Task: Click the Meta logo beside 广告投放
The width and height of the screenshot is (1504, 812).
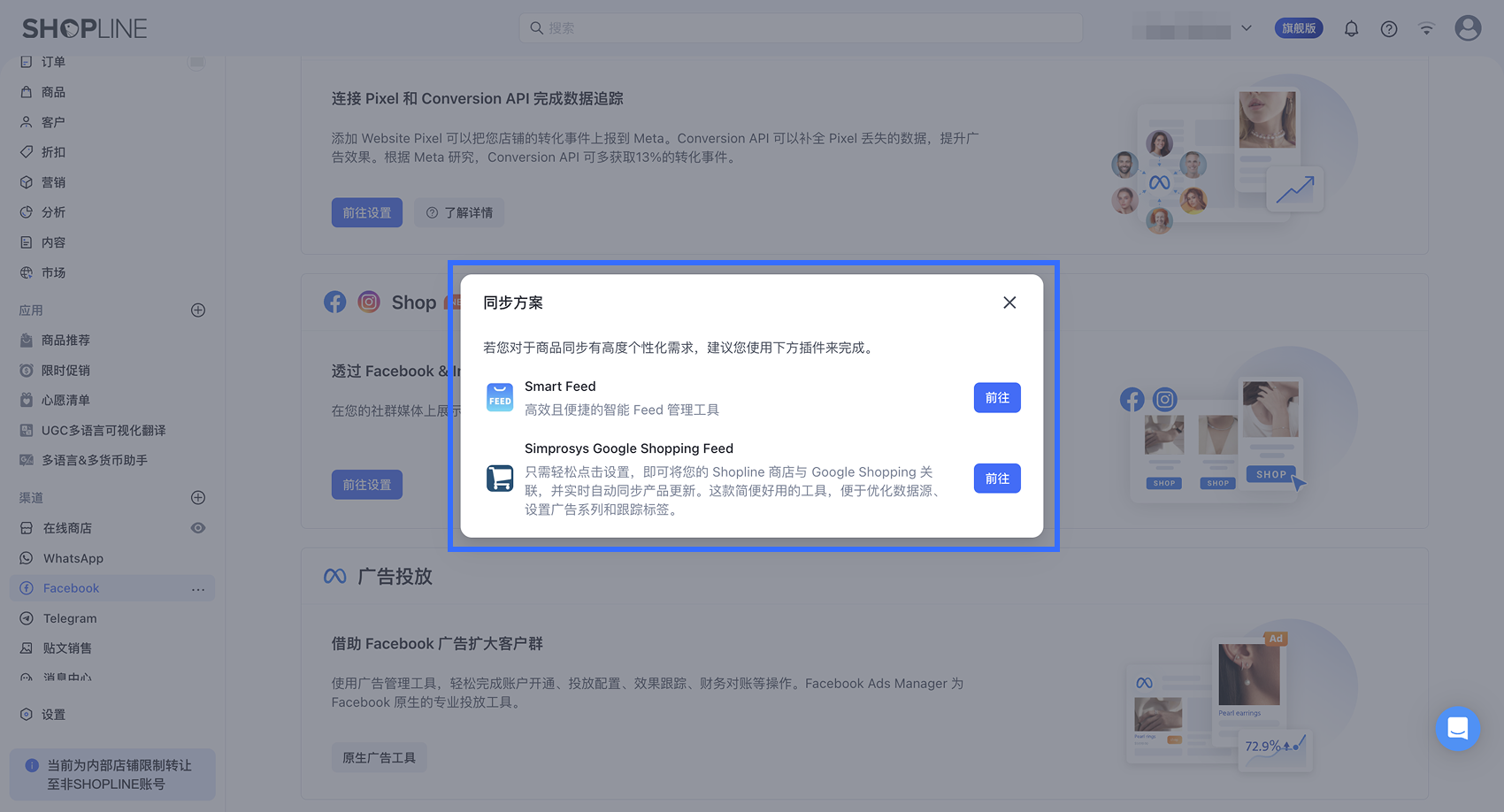Action: [335, 577]
